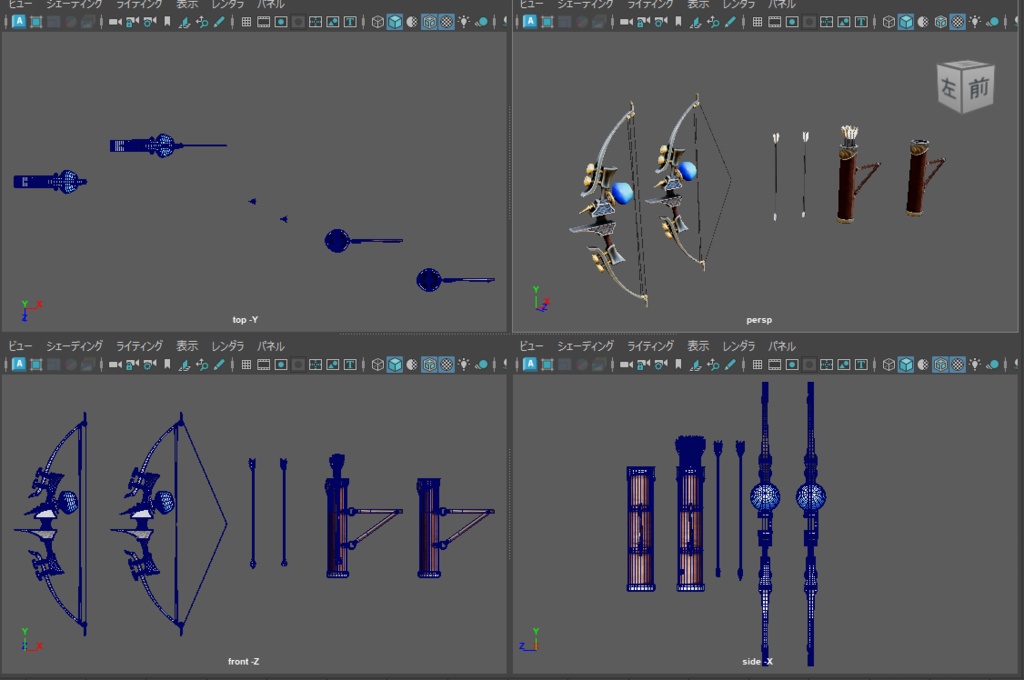This screenshot has width=1024, height=680.
Task: Click 2D Pan/Zoom icon in top -Y panel
Action: pos(202,22)
